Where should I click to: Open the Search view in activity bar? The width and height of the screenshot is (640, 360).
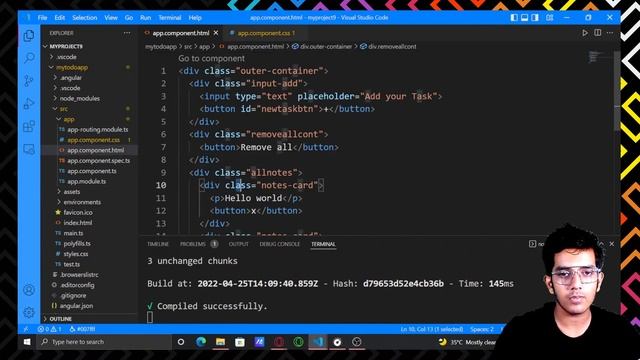[x=29, y=58]
